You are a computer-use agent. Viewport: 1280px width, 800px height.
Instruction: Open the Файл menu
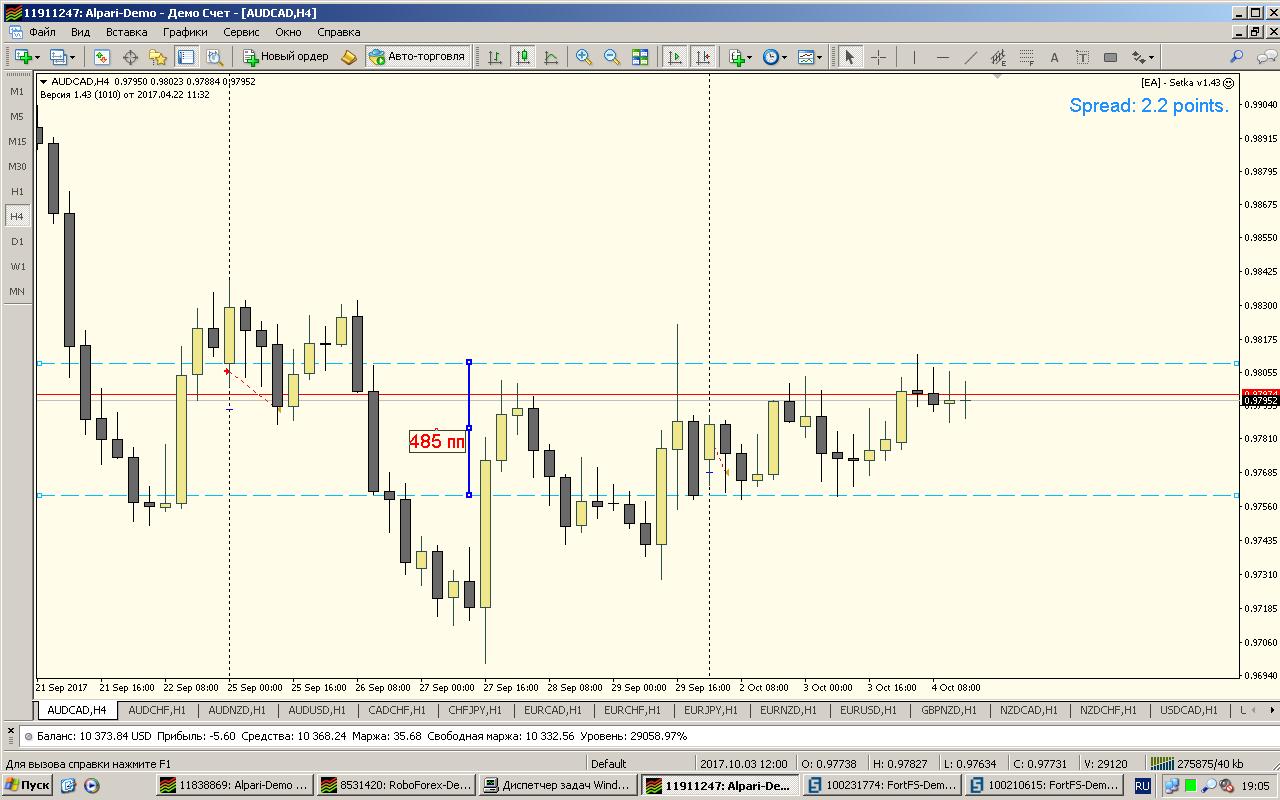(42, 32)
